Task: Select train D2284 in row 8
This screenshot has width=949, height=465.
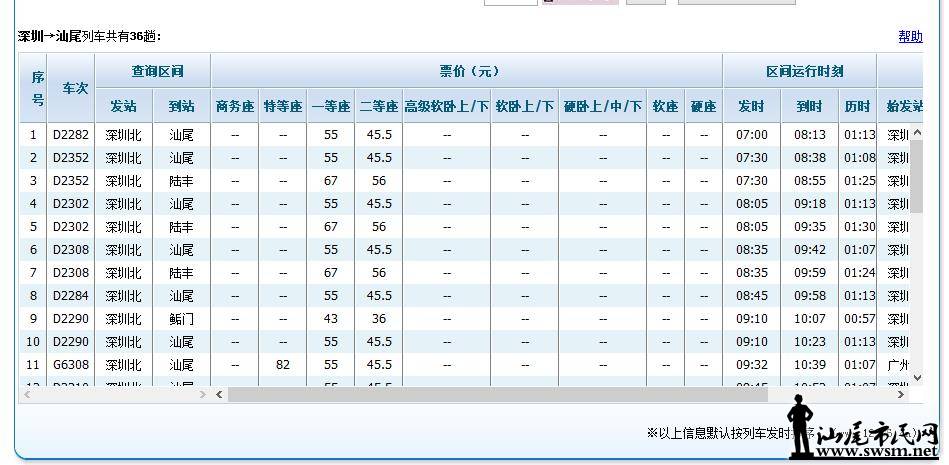Action: click(x=71, y=296)
